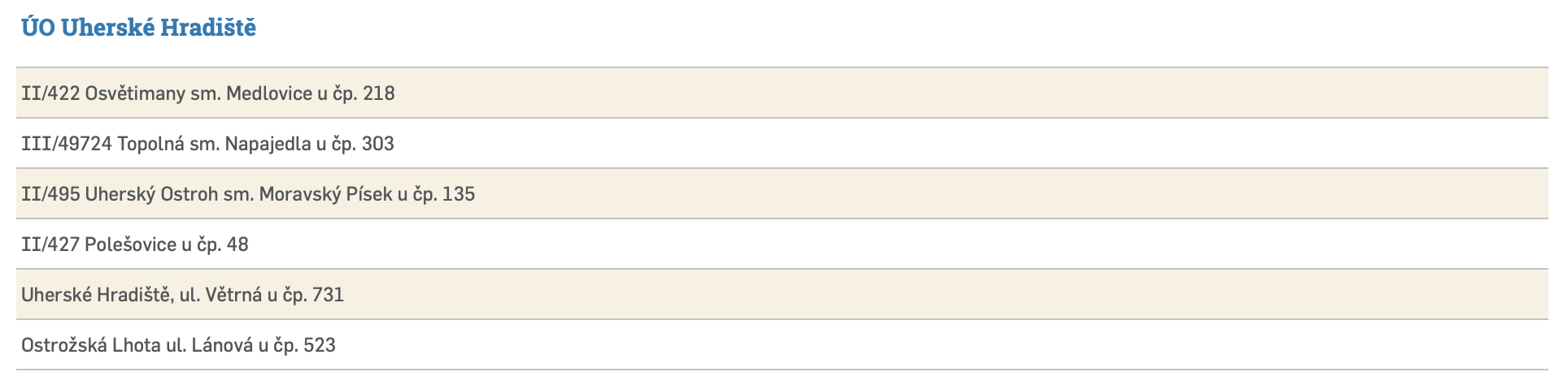Click house number čp. 523
Screen dimensions: 1568x385
(x=304, y=345)
